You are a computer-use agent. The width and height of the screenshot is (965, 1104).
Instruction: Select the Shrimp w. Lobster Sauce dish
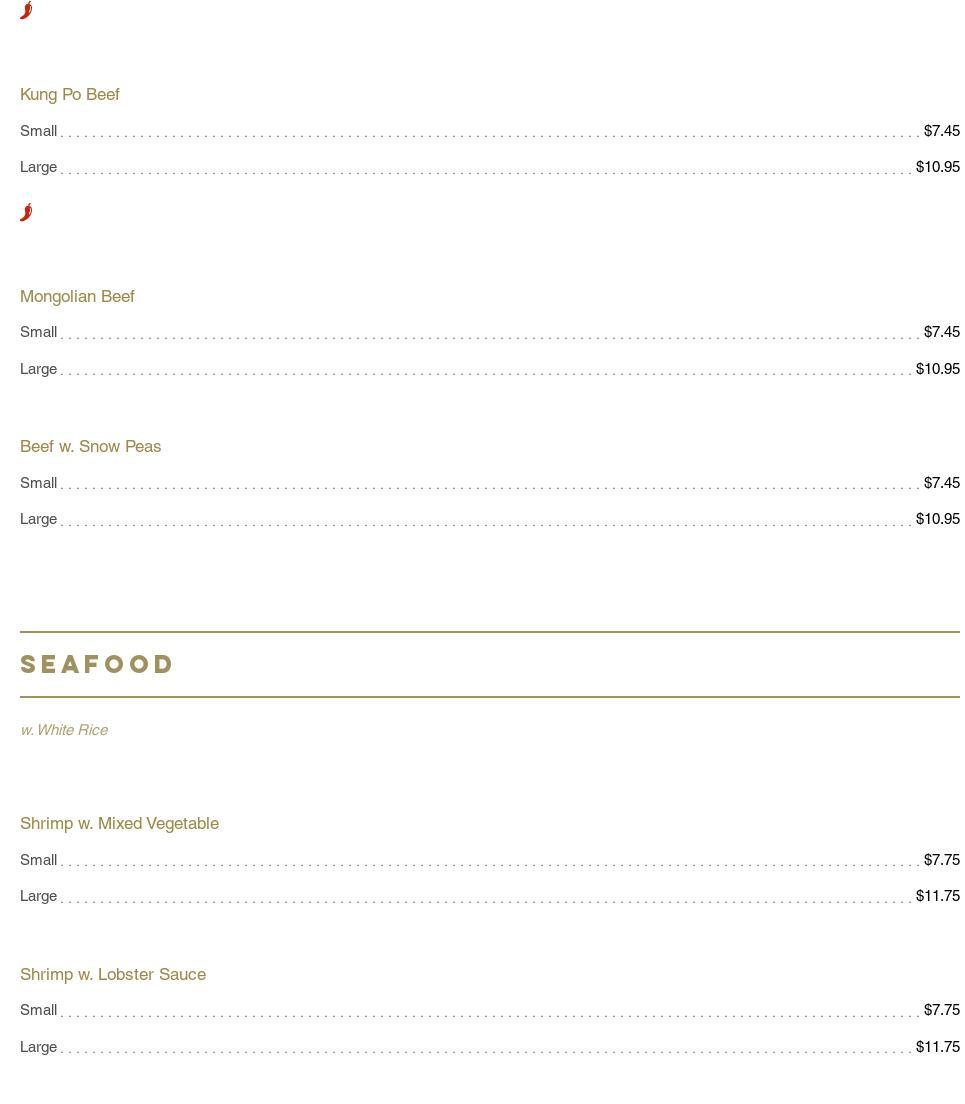(113, 974)
